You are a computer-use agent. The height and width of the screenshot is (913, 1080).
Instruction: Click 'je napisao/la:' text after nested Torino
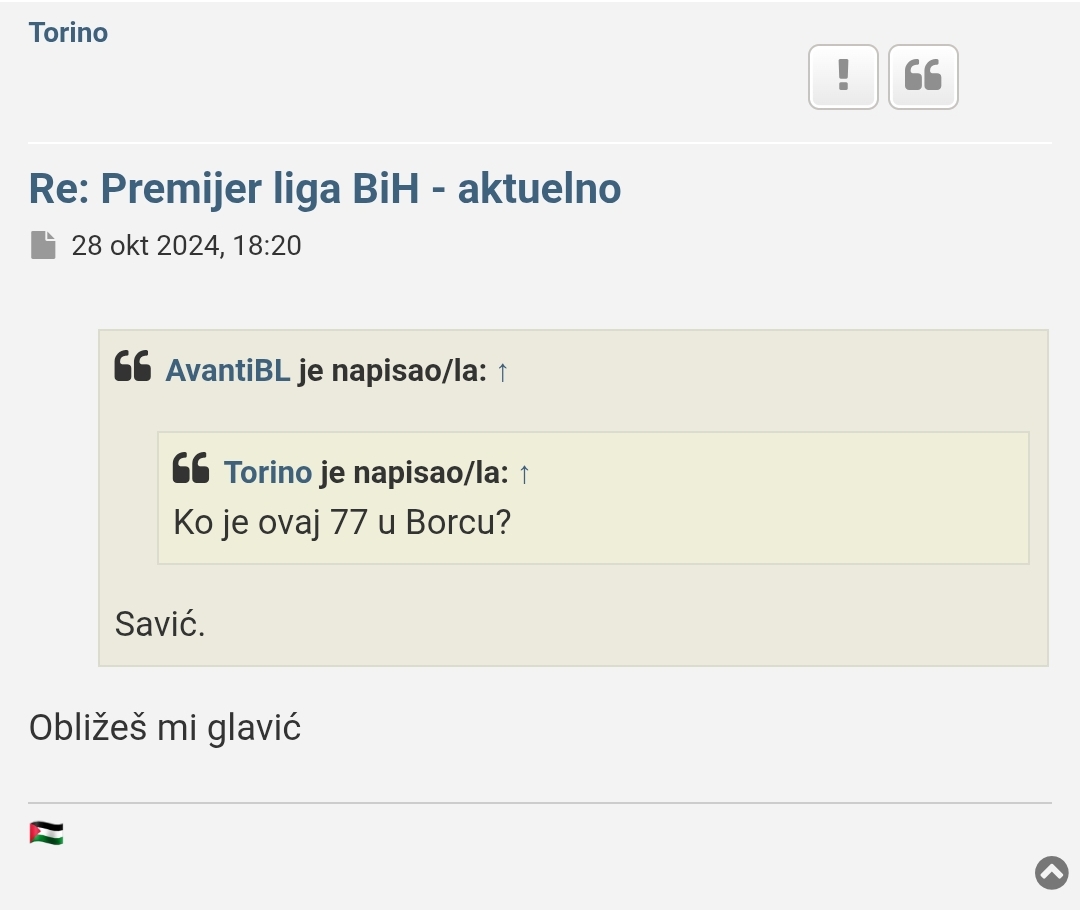[414, 472]
